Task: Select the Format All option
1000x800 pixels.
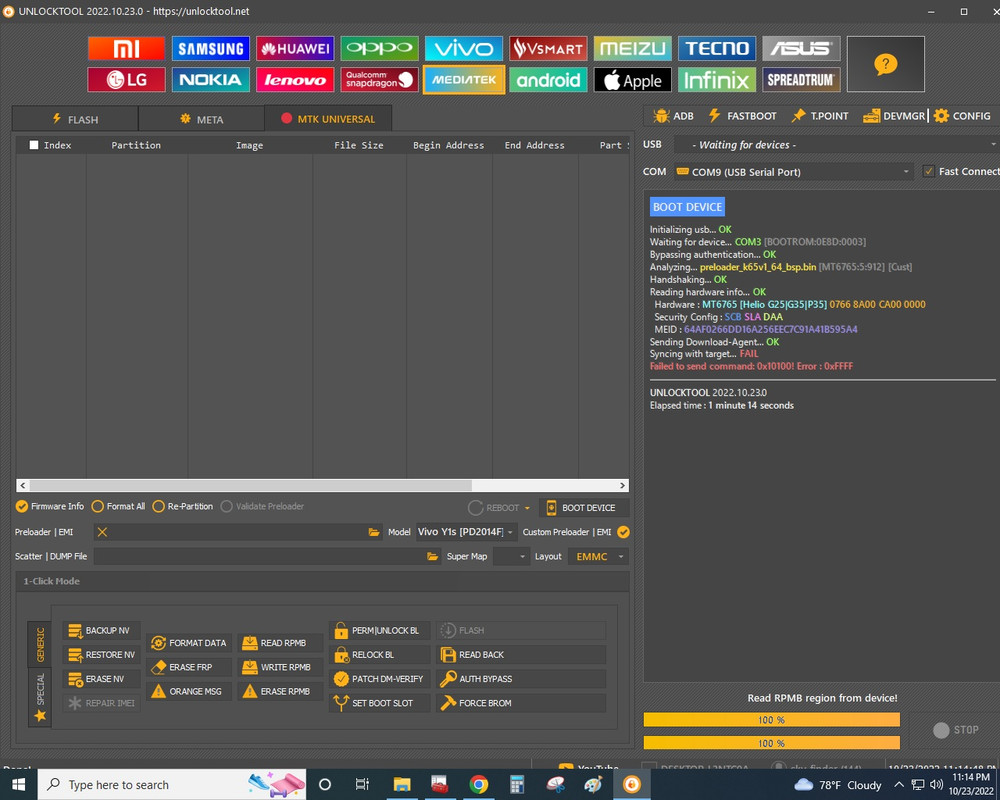Action: 119,507
